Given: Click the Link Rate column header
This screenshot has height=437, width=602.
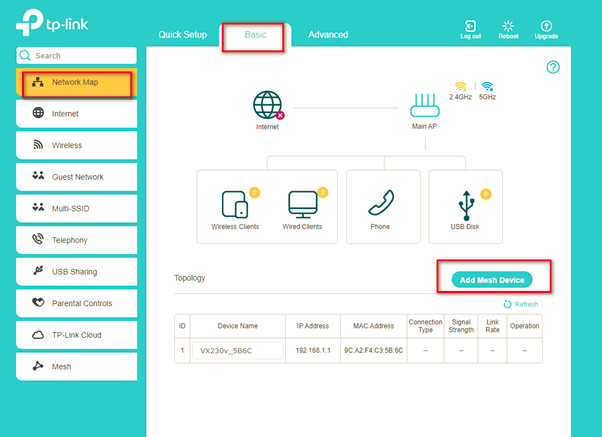Looking at the screenshot, I should 493,326.
